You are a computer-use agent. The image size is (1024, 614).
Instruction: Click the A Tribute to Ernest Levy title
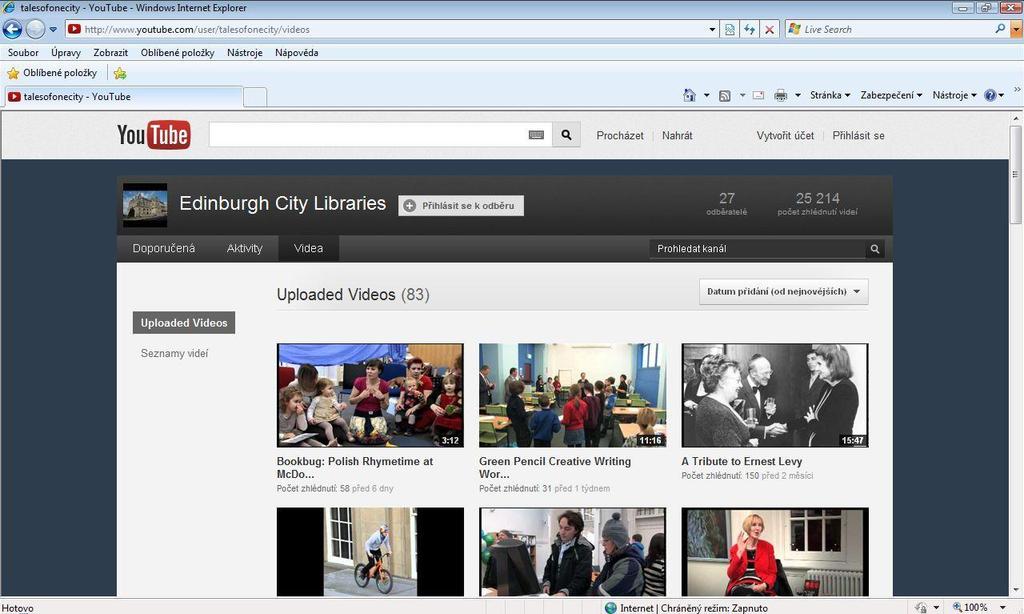742,461
